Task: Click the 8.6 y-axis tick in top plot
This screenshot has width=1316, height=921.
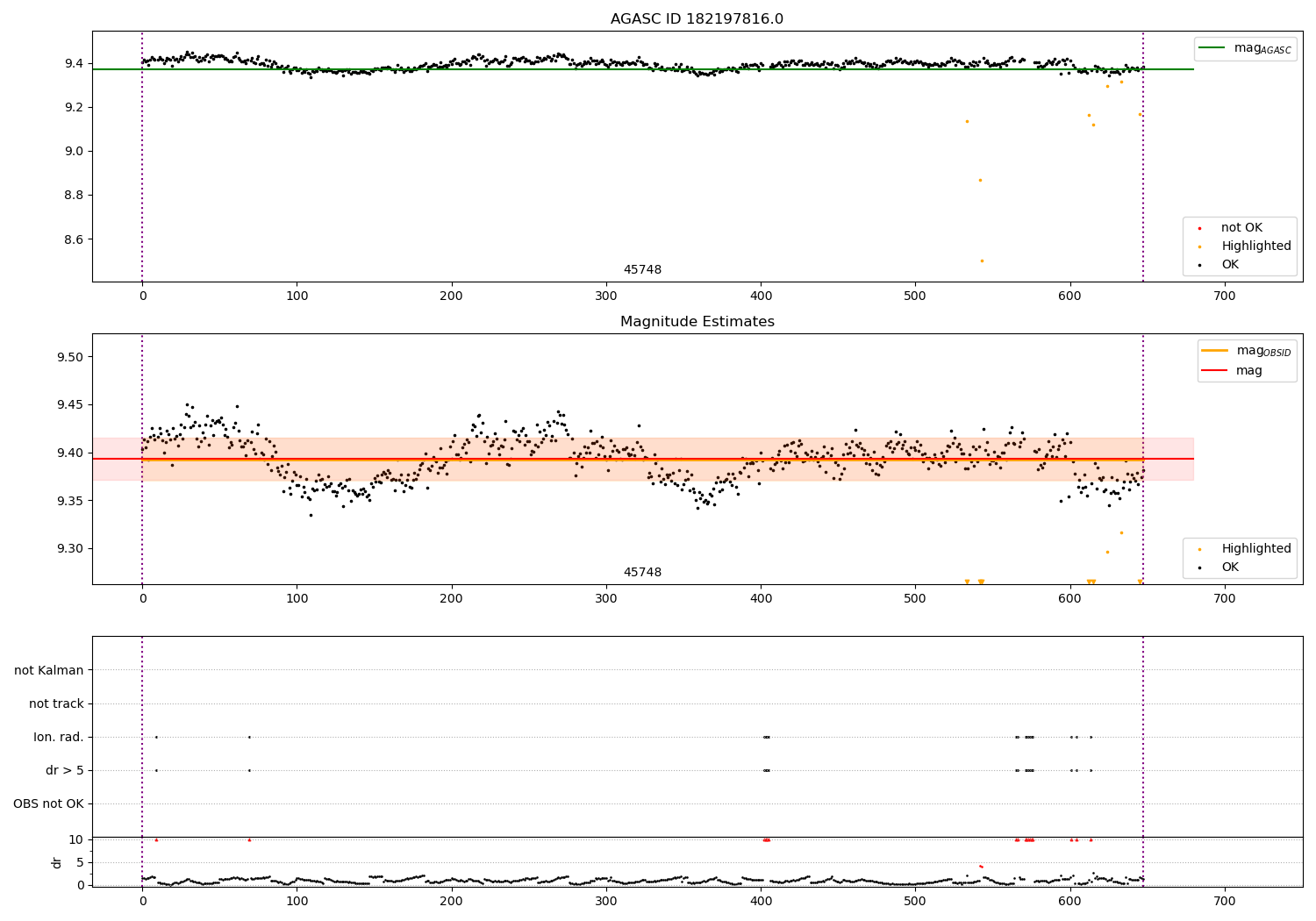Action: pyautogui.click(x=74, y=239)
